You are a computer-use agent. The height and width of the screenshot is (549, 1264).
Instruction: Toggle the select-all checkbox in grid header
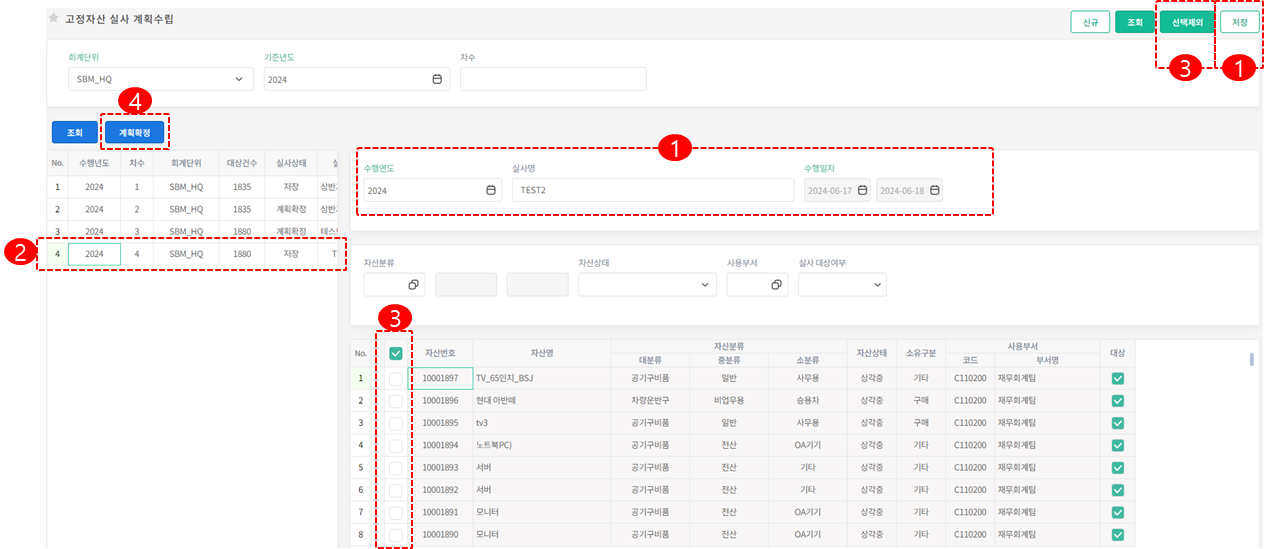(x=396, y=353)
